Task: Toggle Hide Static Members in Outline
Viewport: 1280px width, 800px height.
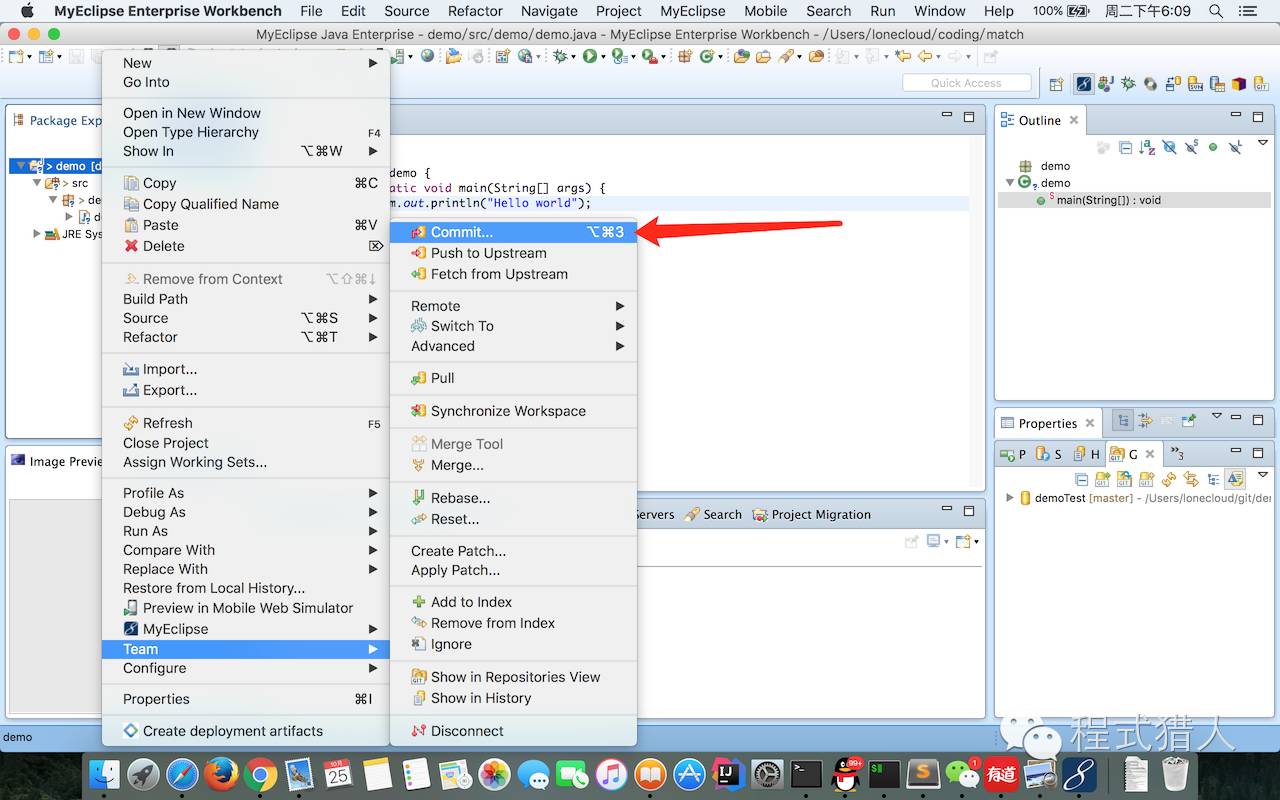Action: [1191, 147]
